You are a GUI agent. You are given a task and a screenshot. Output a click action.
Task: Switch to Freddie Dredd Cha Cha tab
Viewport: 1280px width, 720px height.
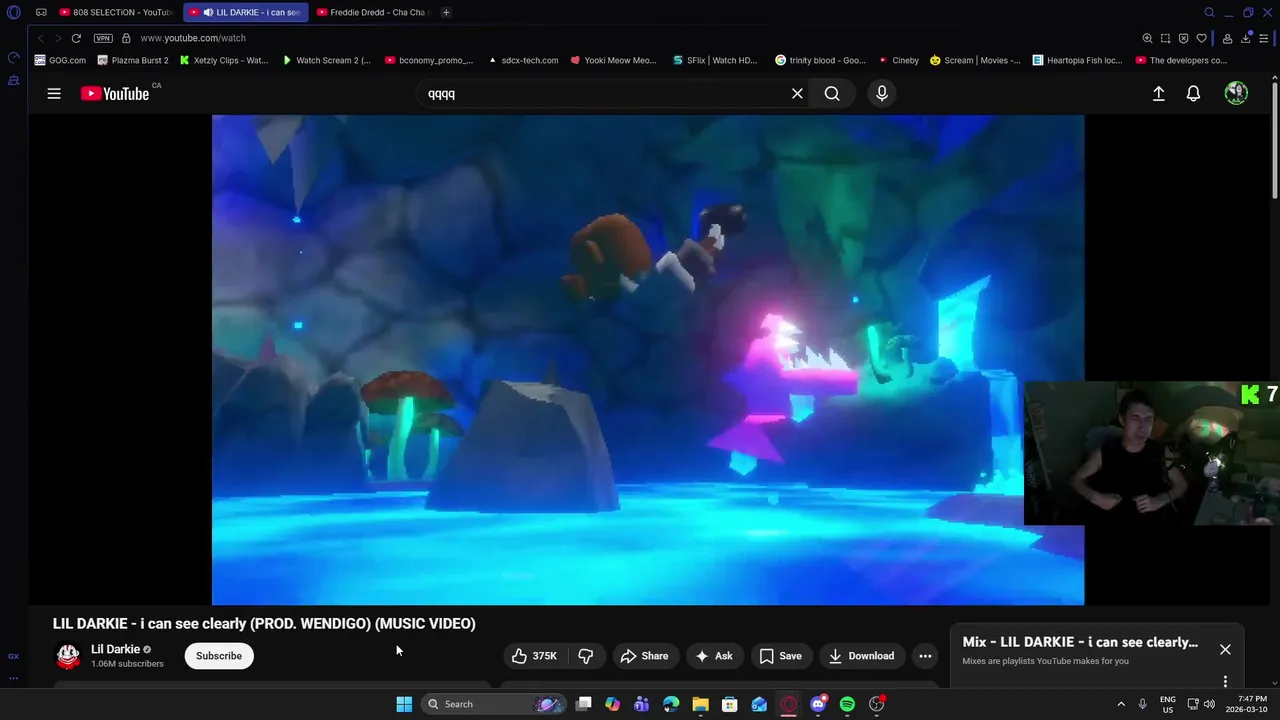coord(372,12)
